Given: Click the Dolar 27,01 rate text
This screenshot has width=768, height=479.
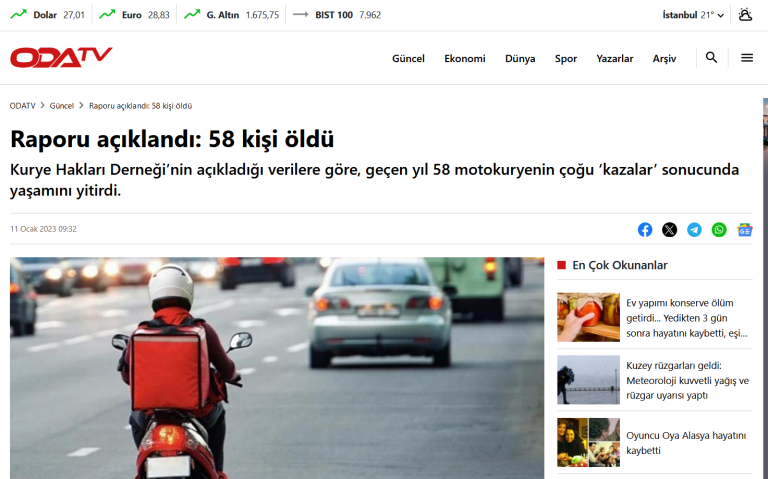Looking at the screenshot, I should 59,15.
